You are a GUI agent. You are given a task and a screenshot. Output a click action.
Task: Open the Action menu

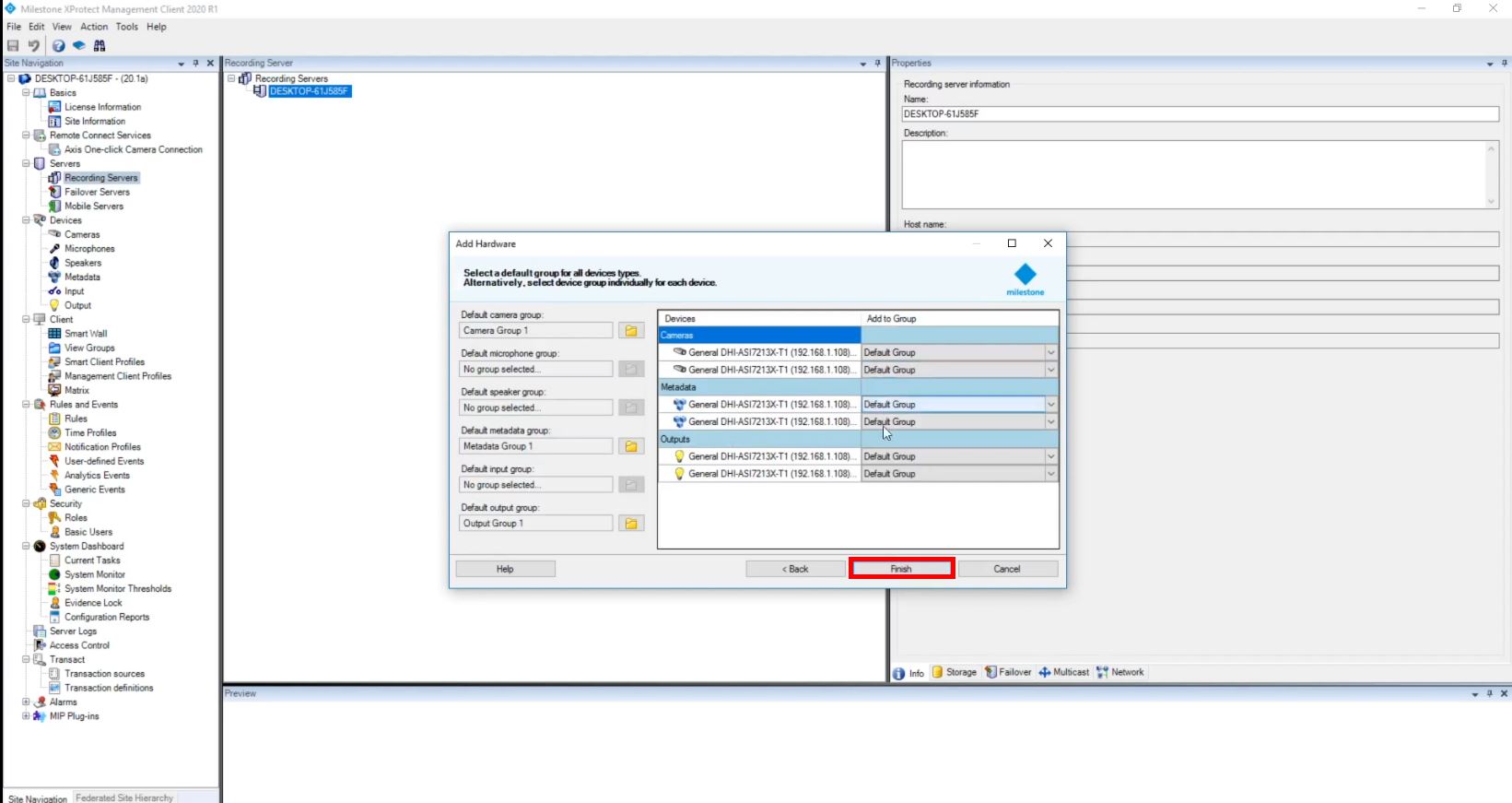(94, 27)
